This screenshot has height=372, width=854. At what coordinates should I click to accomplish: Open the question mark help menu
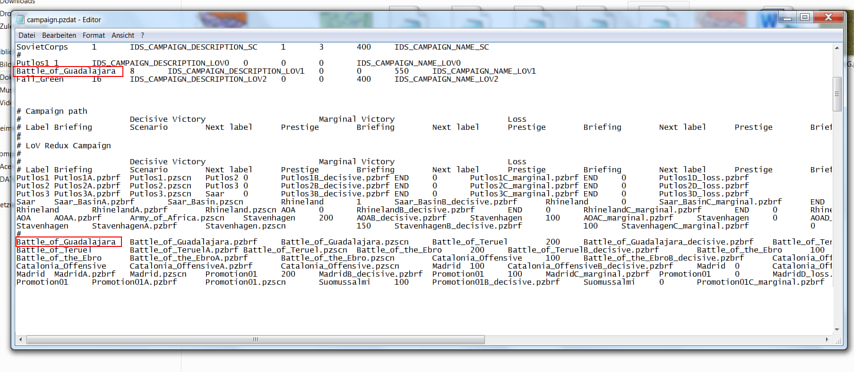[x=143, y=35]
